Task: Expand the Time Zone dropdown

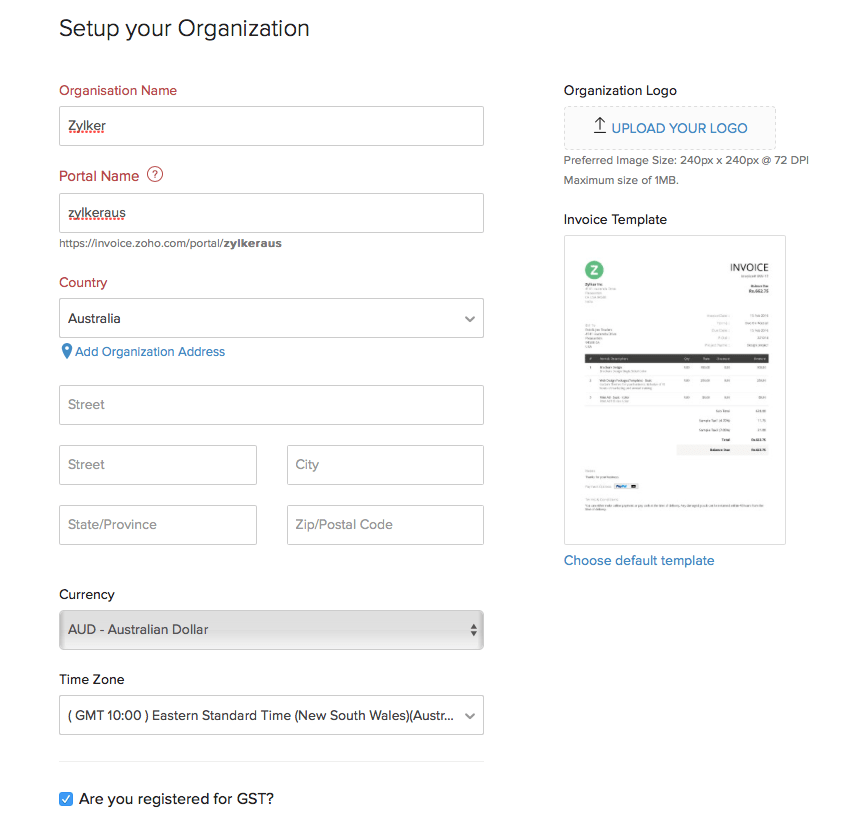Action: point(271,716)
